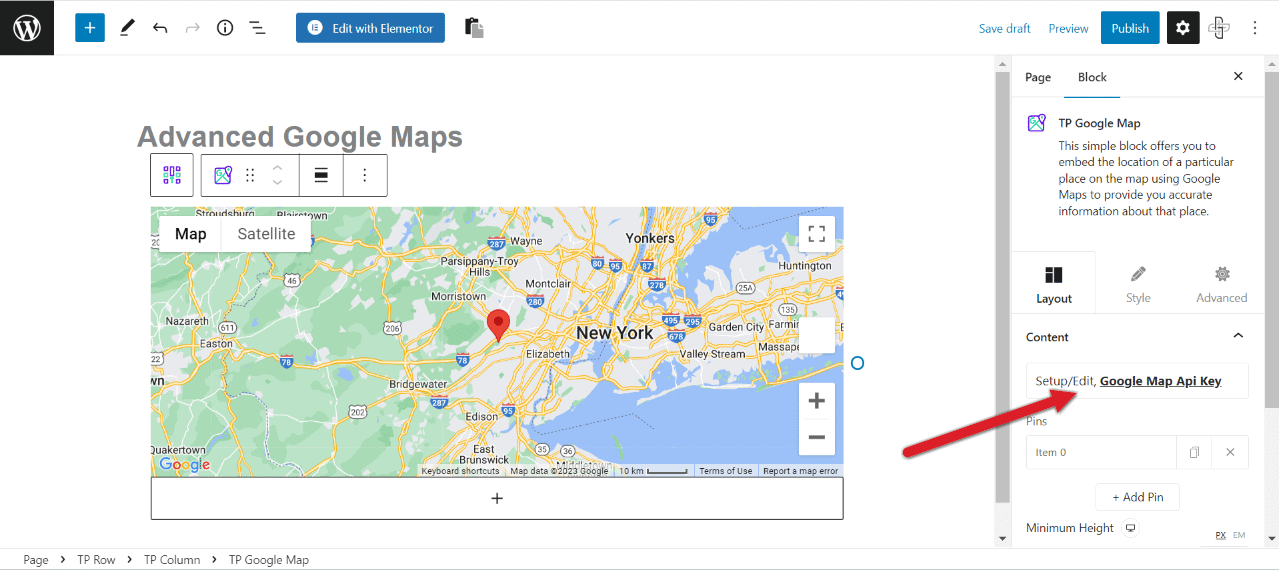This screenshot has height=570, width=1279.
Task: Click the TP Google Map block type icon
Action: pyautogui.click(x=223, y=175)
